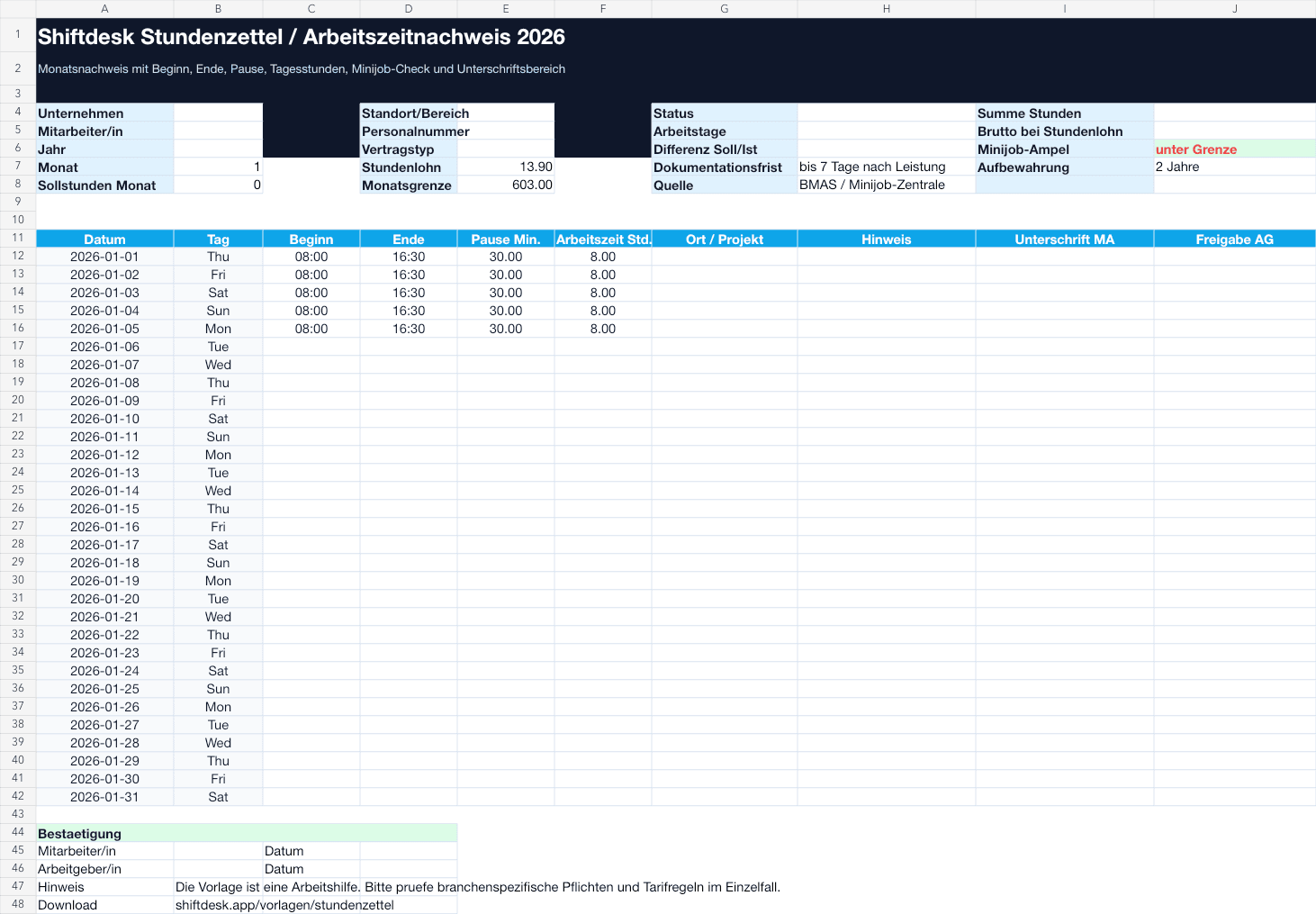Viewport: 1316px width, 914px height.
Task: Select the empty Beginn cell for 2026-01-06
Action: click(x=311, y=347)
